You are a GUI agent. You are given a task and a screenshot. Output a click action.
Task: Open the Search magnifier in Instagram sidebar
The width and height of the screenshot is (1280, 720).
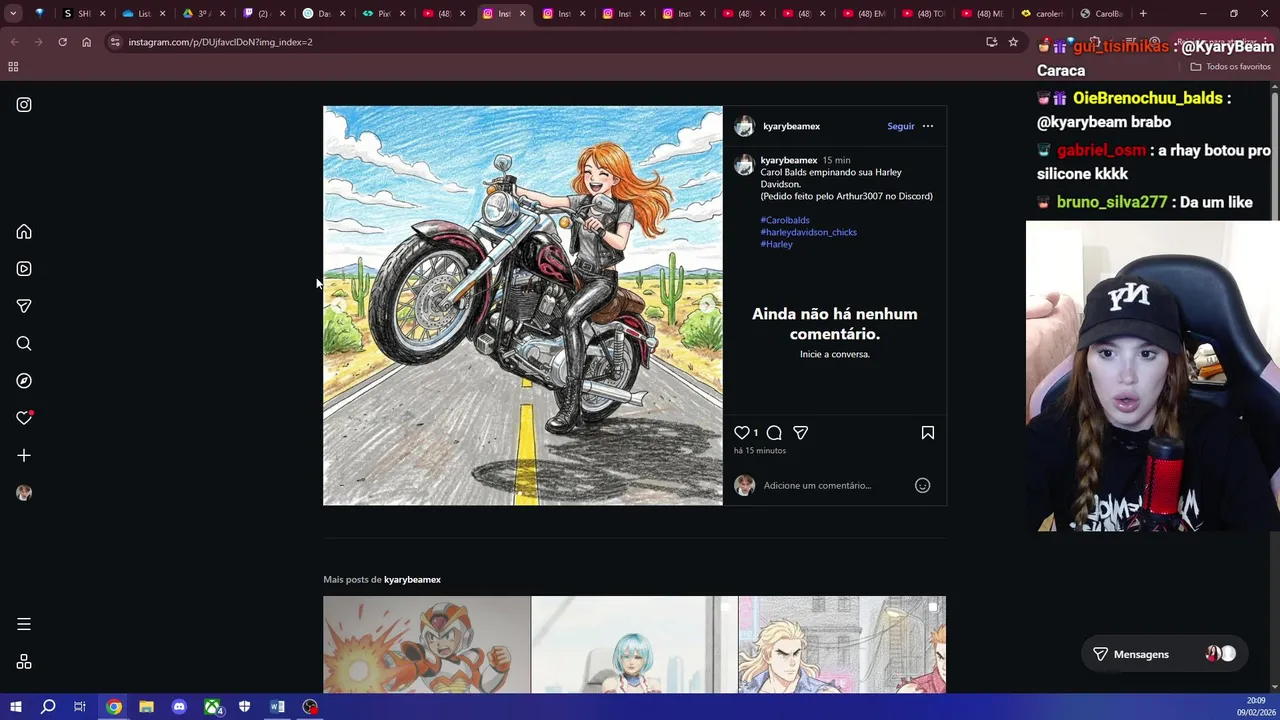(x=24, y=343)
